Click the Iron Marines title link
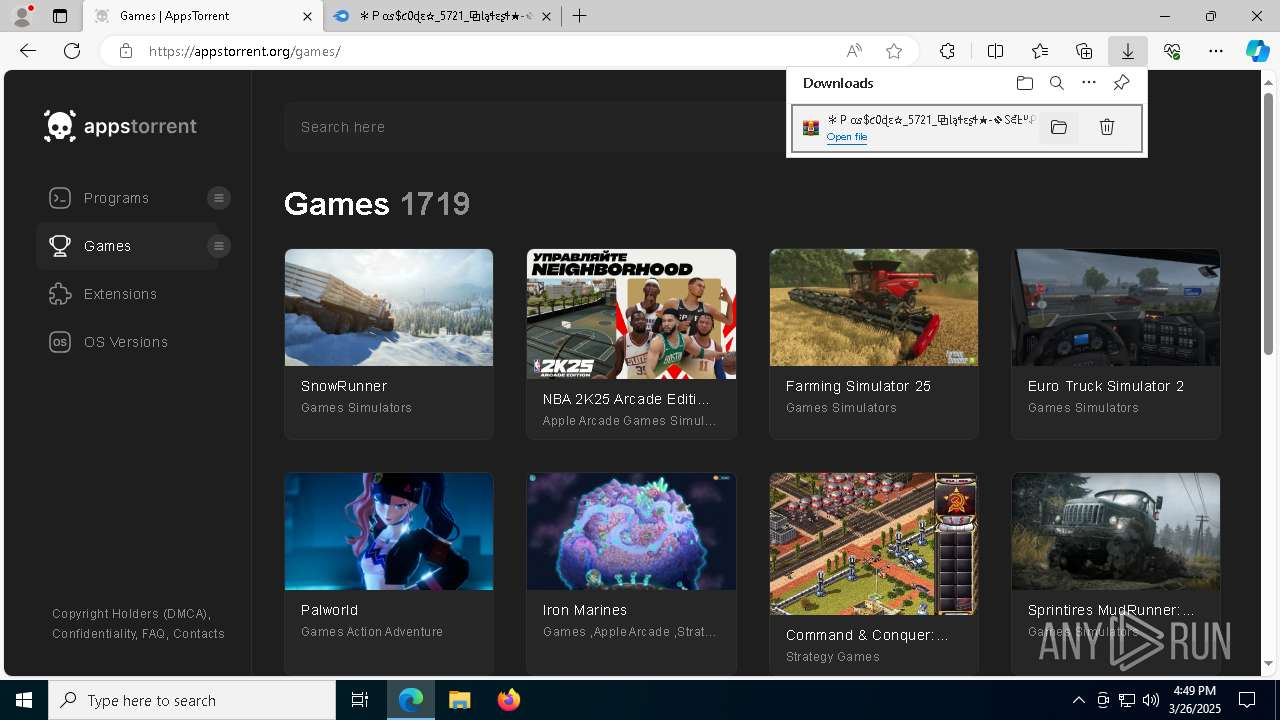The width and height of the screenshot is (1280, 720). 585,610
